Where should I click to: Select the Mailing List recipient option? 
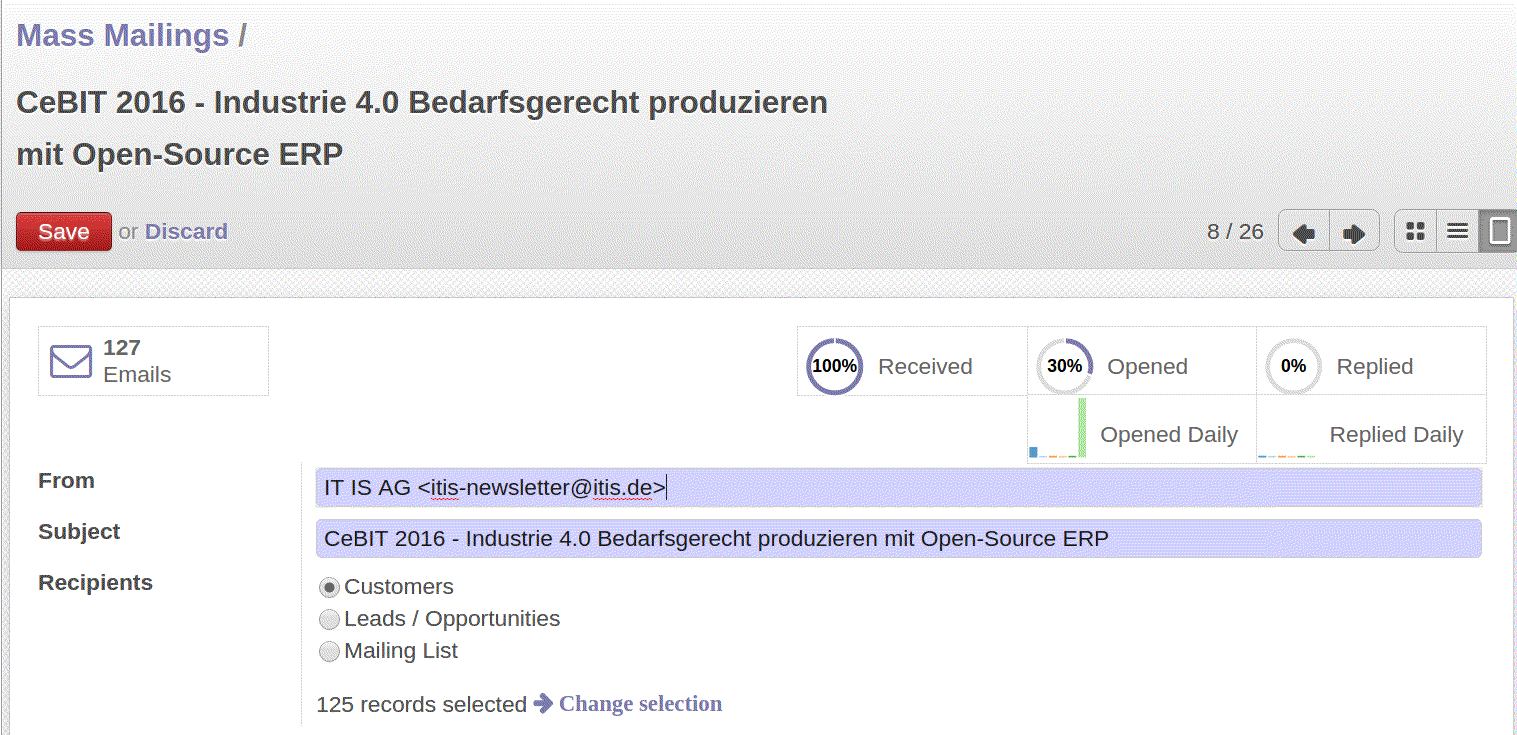pyautogui.click(x=329, y=651)
